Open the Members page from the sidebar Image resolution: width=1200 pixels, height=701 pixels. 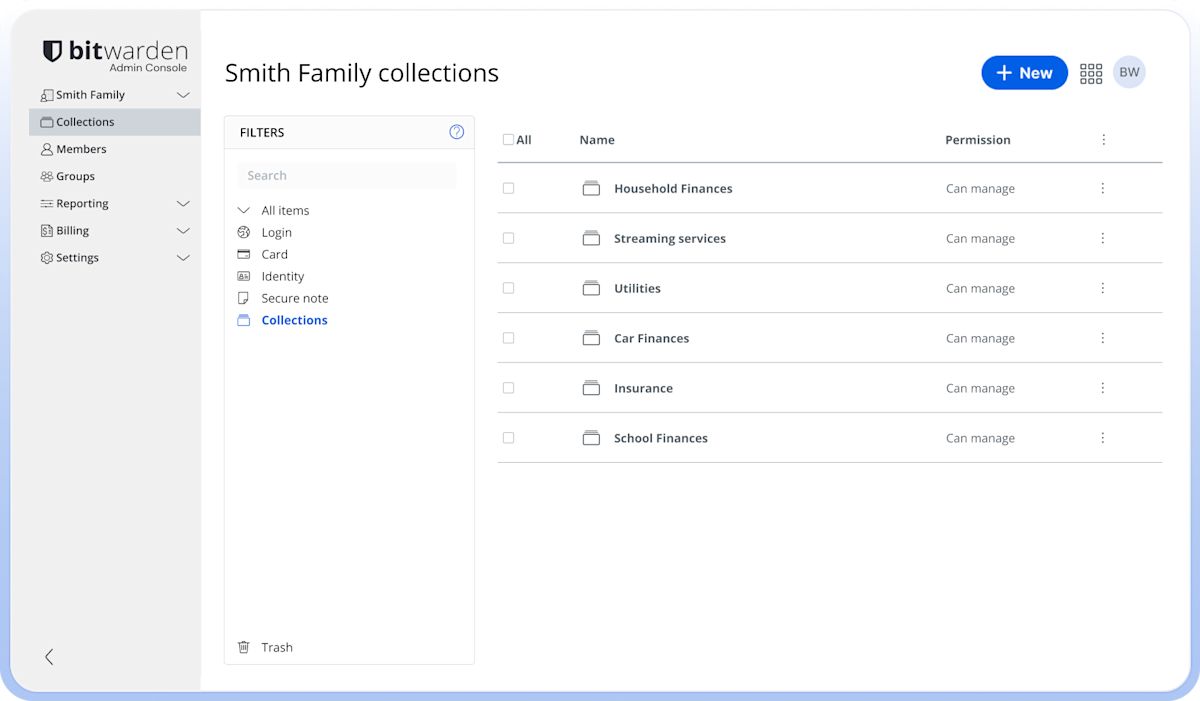[x=80, y=148]
